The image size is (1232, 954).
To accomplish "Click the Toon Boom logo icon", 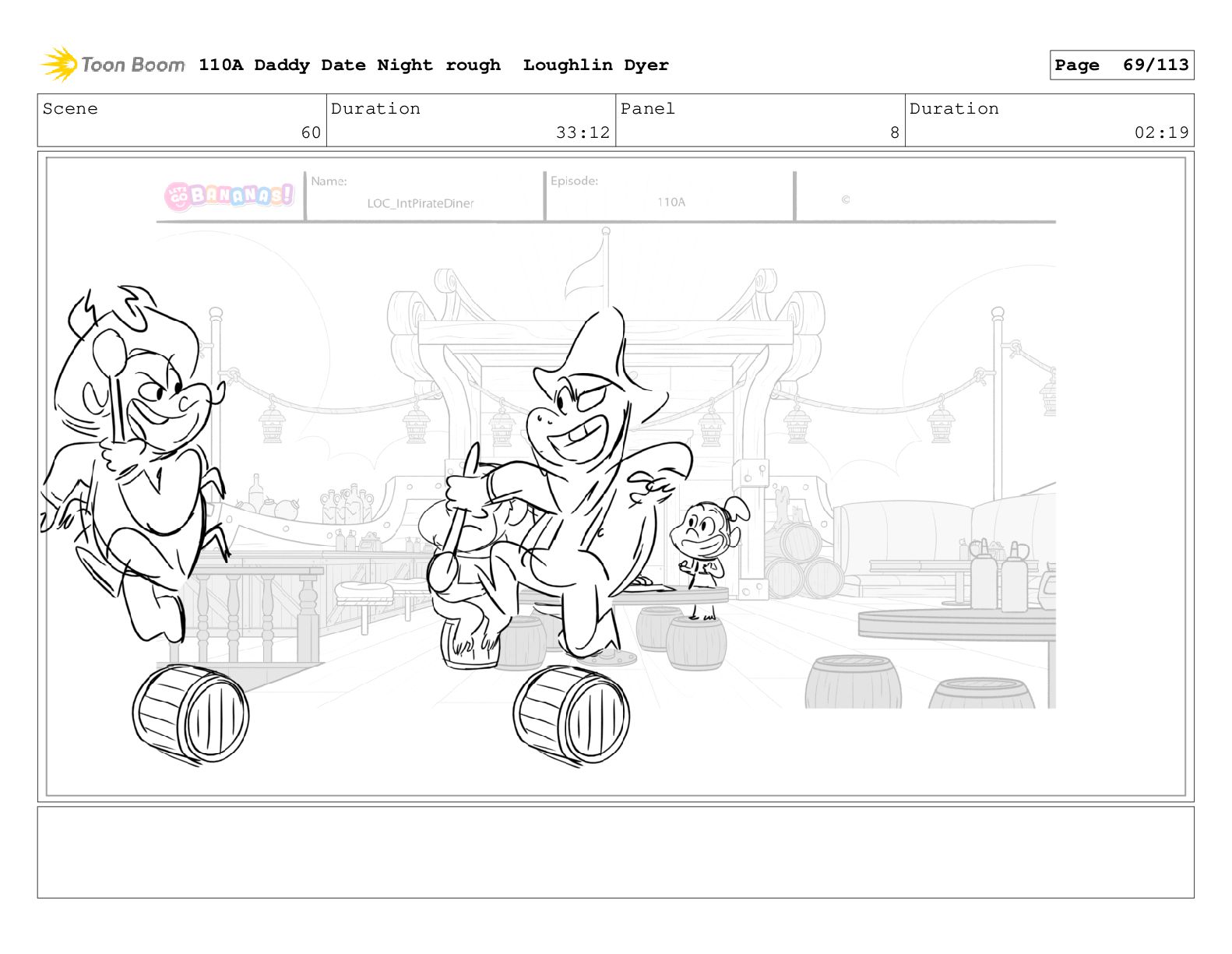I will click(59, 64).
